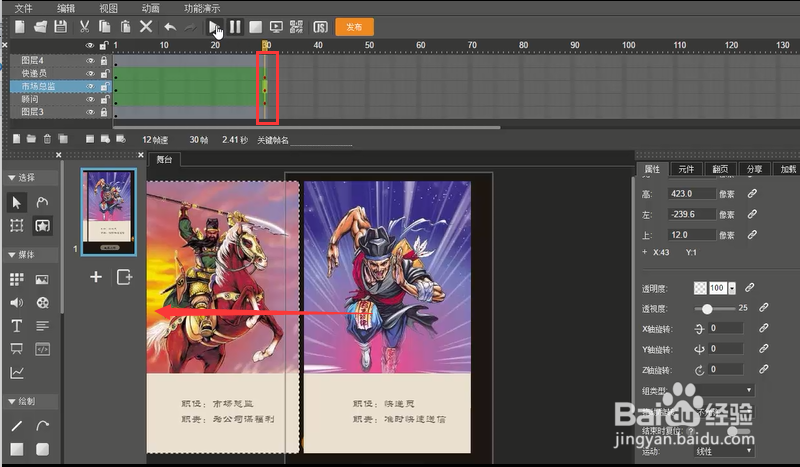Select the transform tool
Image resolution: width=800 pixels, height=467 pixels.
(16, 226)
